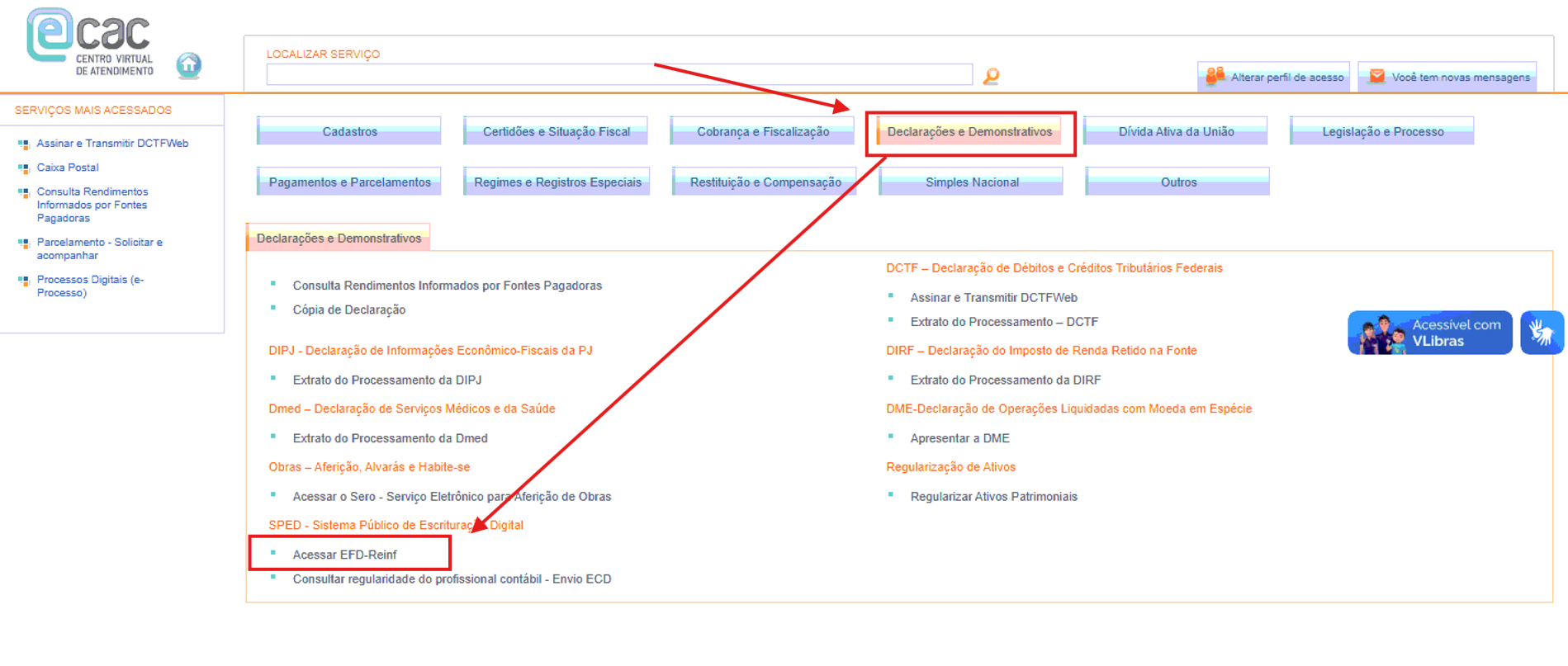Click the envelope new messages icon

point(1376,77)
